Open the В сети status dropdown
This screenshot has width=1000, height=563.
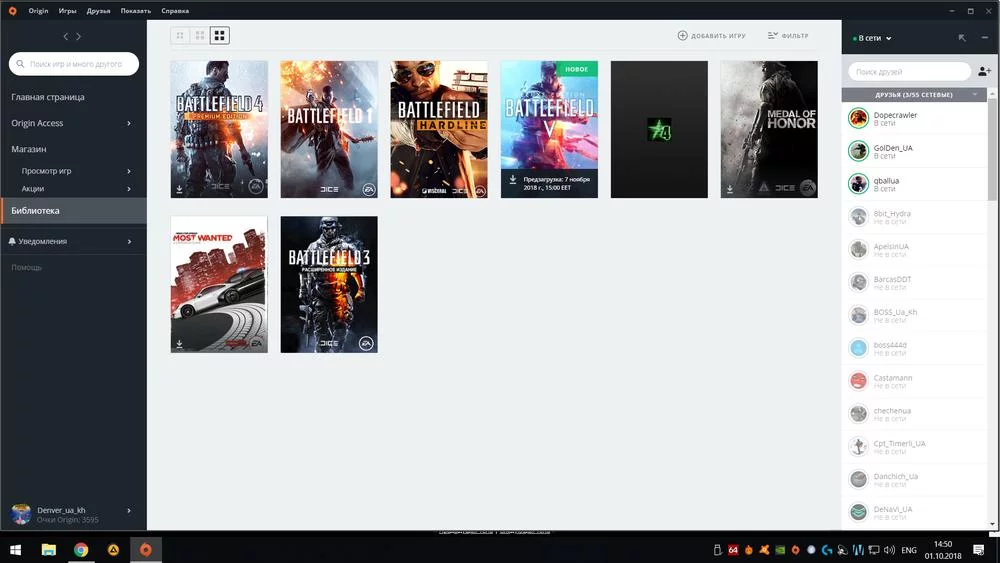point(872,38)
